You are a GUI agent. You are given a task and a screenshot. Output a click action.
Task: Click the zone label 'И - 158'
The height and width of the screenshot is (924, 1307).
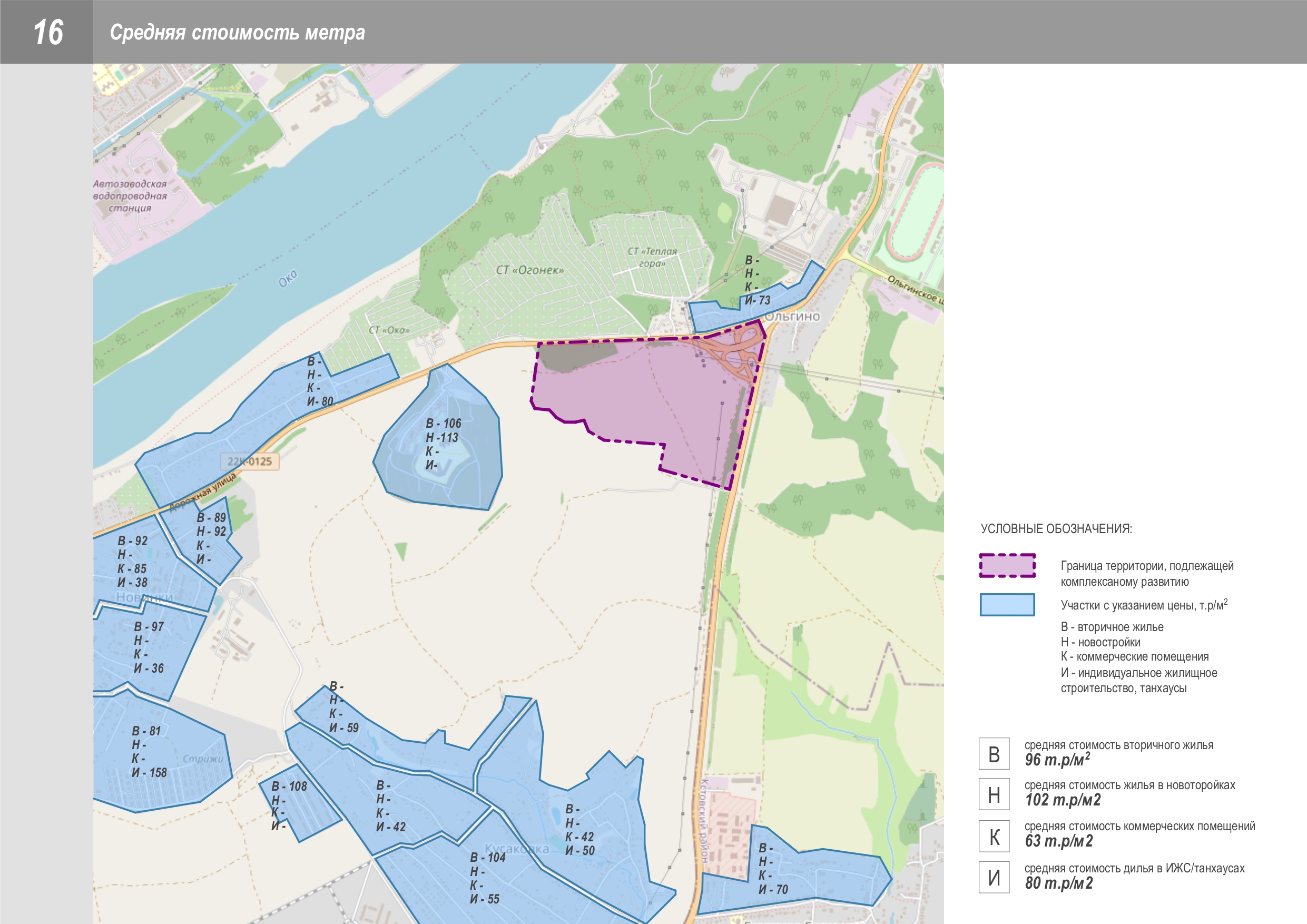[x=149, y=773]
